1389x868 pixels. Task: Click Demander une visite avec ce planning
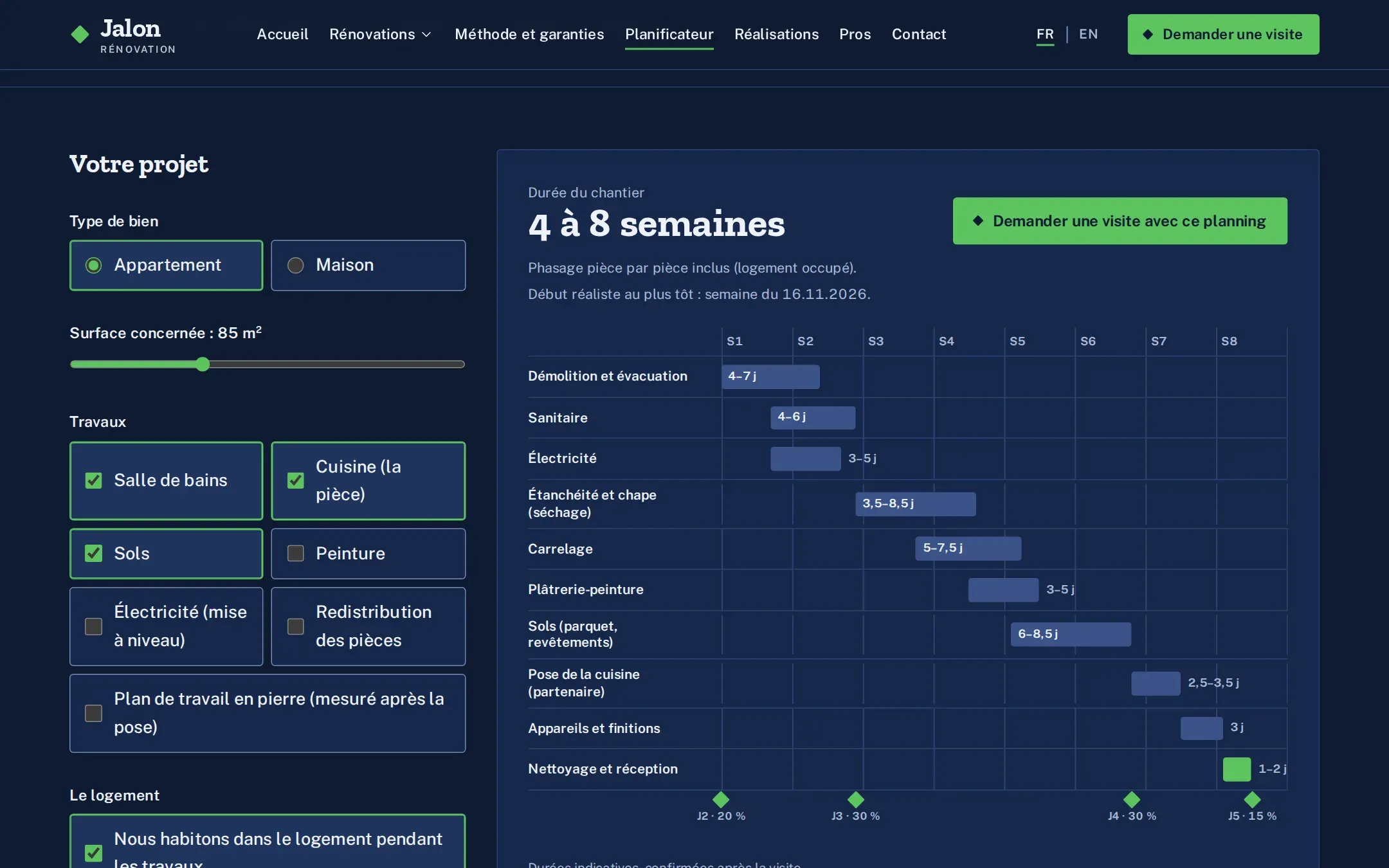click(x=1120, y=221)
